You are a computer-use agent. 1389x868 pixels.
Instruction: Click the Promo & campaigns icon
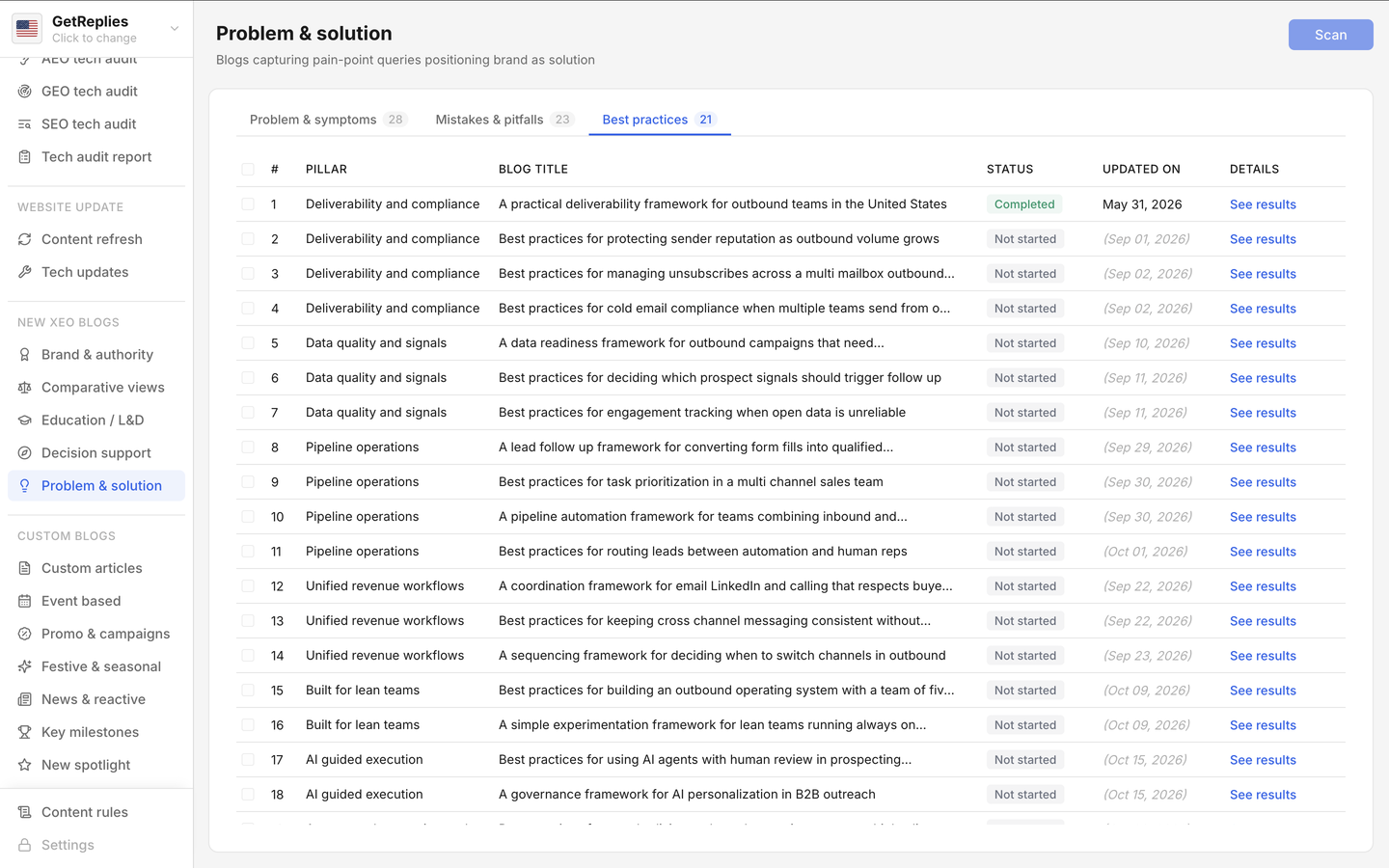pyautogui.click(x=25, y=634)
